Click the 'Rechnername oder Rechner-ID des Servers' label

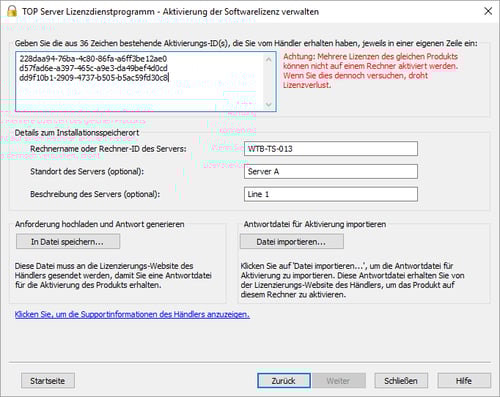[x=108, y=149]
